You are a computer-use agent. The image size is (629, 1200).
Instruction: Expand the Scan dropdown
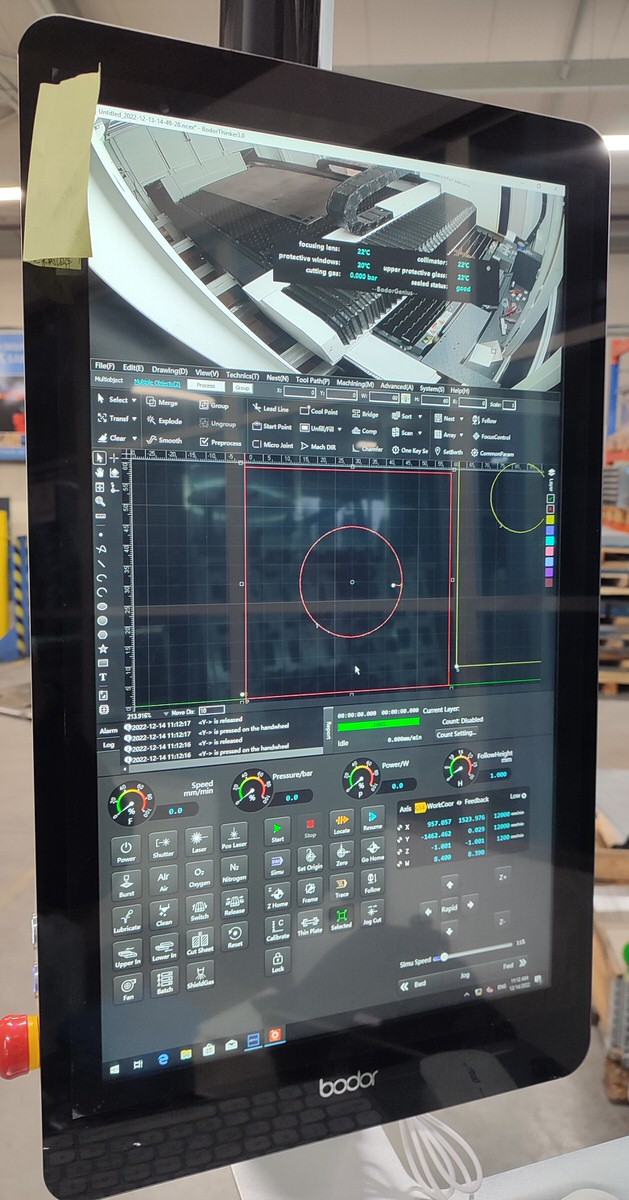(x=405, y=433)
